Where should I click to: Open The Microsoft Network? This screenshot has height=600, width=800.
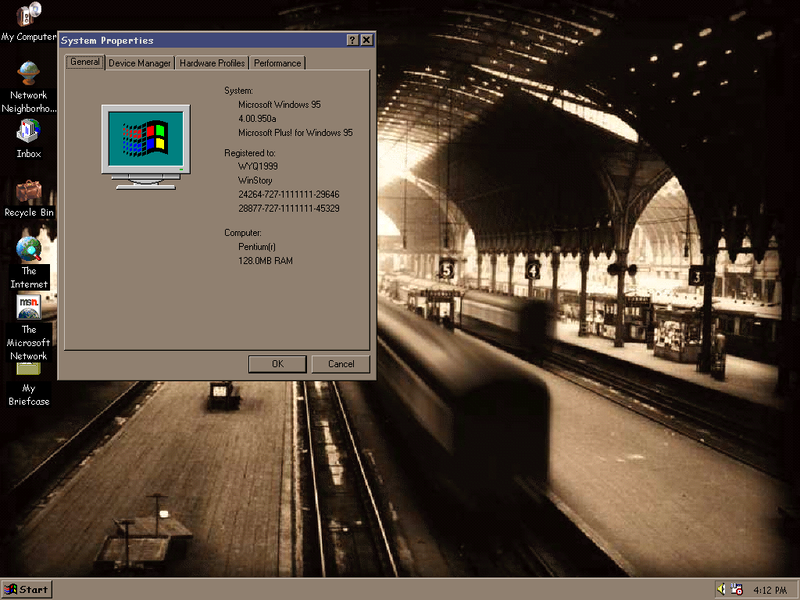pyautogui.click(x=27, y=306)
